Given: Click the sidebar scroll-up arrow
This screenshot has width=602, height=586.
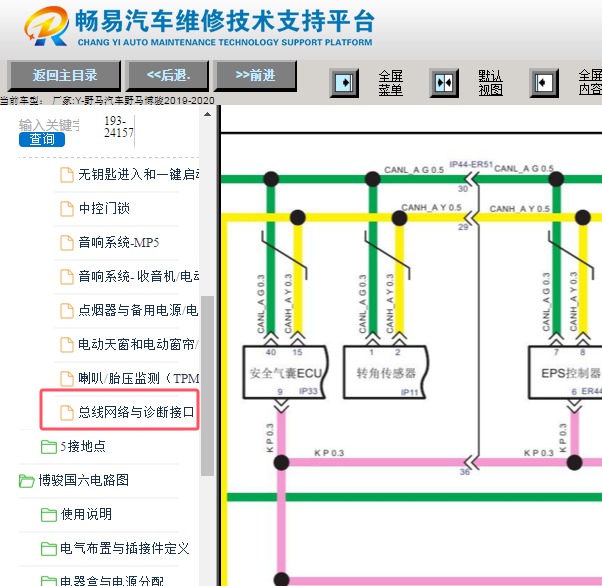Looking at the screenshot, I should (207, 114).
